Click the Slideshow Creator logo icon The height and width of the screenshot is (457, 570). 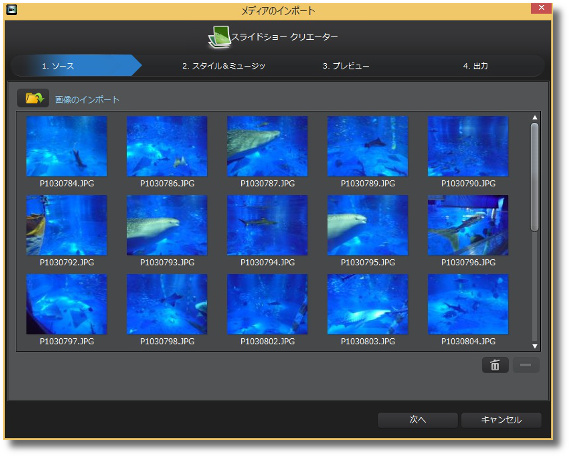click(220, 37)
